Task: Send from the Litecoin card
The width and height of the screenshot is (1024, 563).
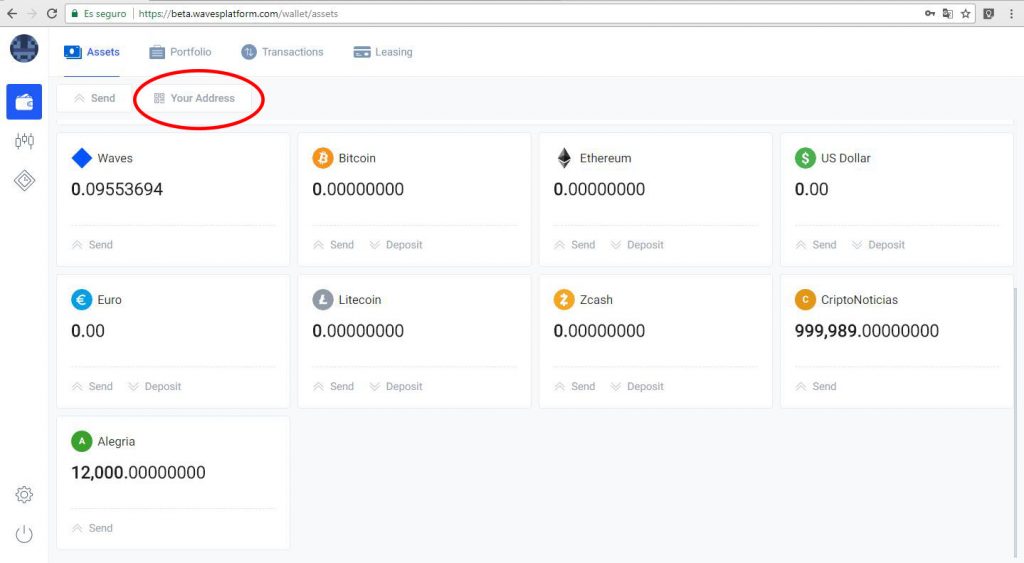Action: 334,387
